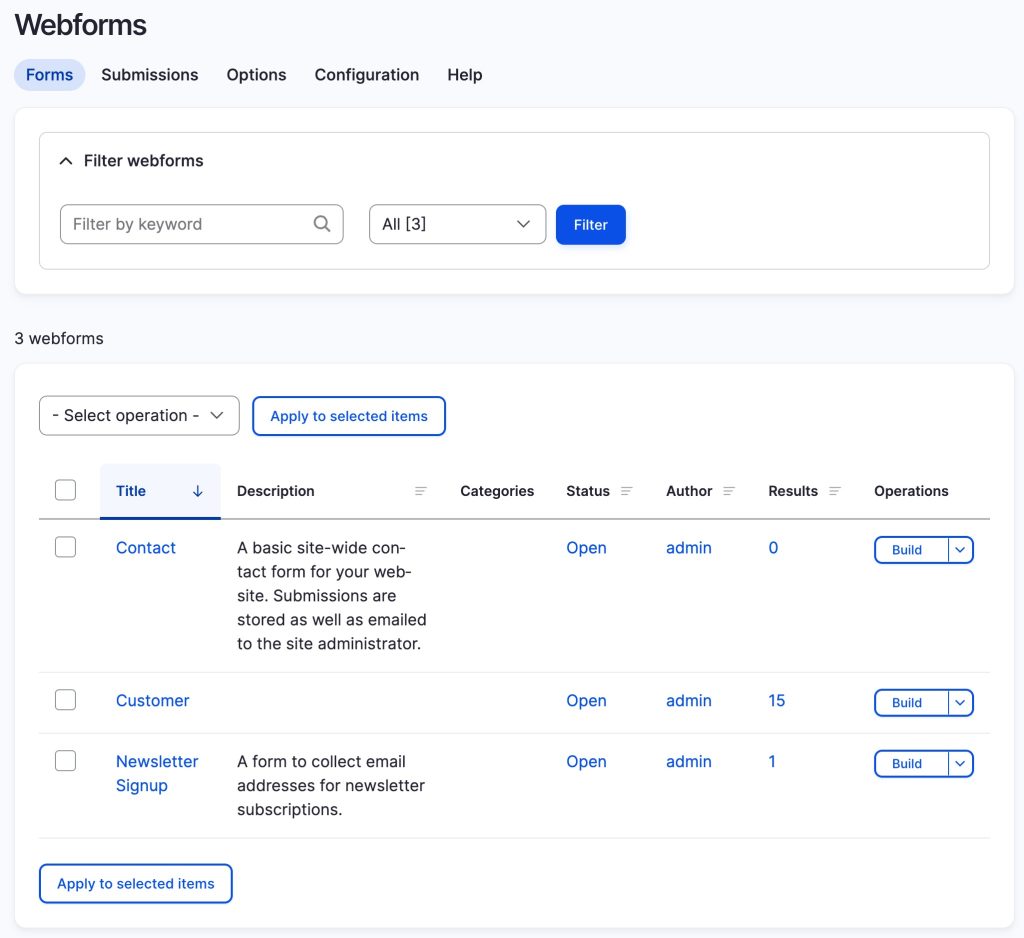Click Build button for Newsletter Signup form
The image size is (1024, 938).
[911, 764]
